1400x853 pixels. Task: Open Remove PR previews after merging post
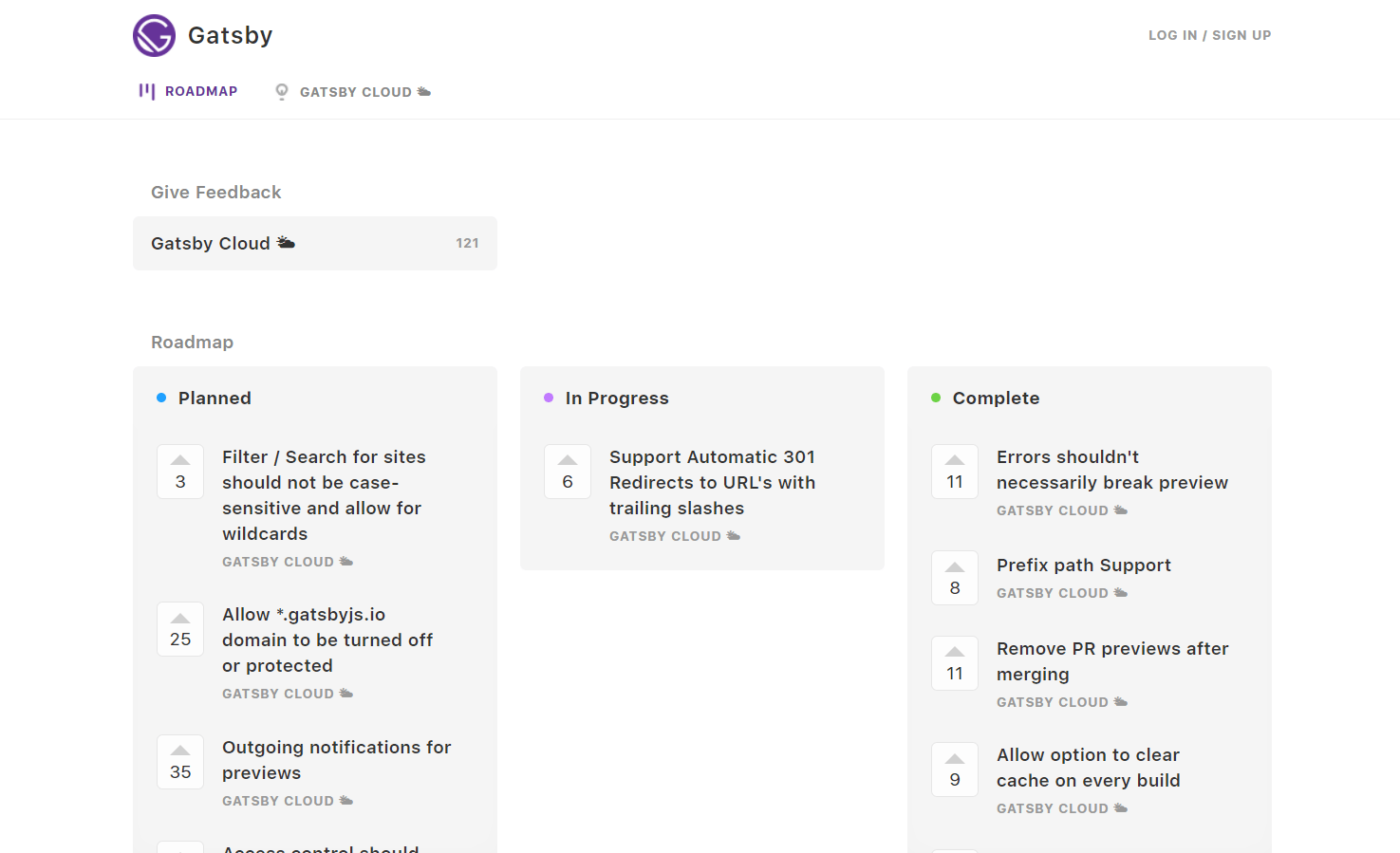[1112, 661]
